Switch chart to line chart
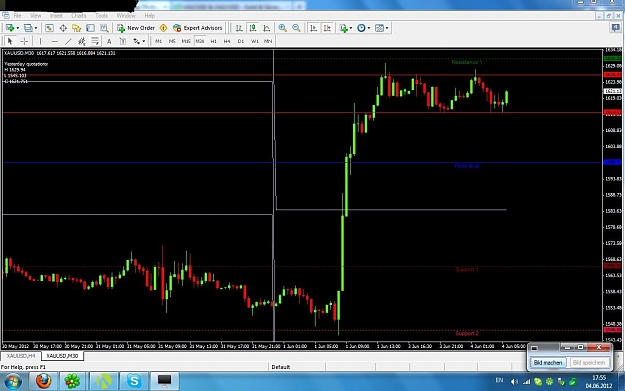 pyautogui.click(x=267, y=28)
